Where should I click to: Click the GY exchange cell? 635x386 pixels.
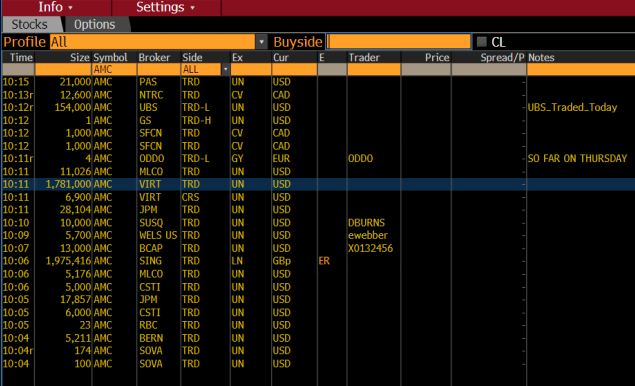pyautogui.click(x=237, y=158)
